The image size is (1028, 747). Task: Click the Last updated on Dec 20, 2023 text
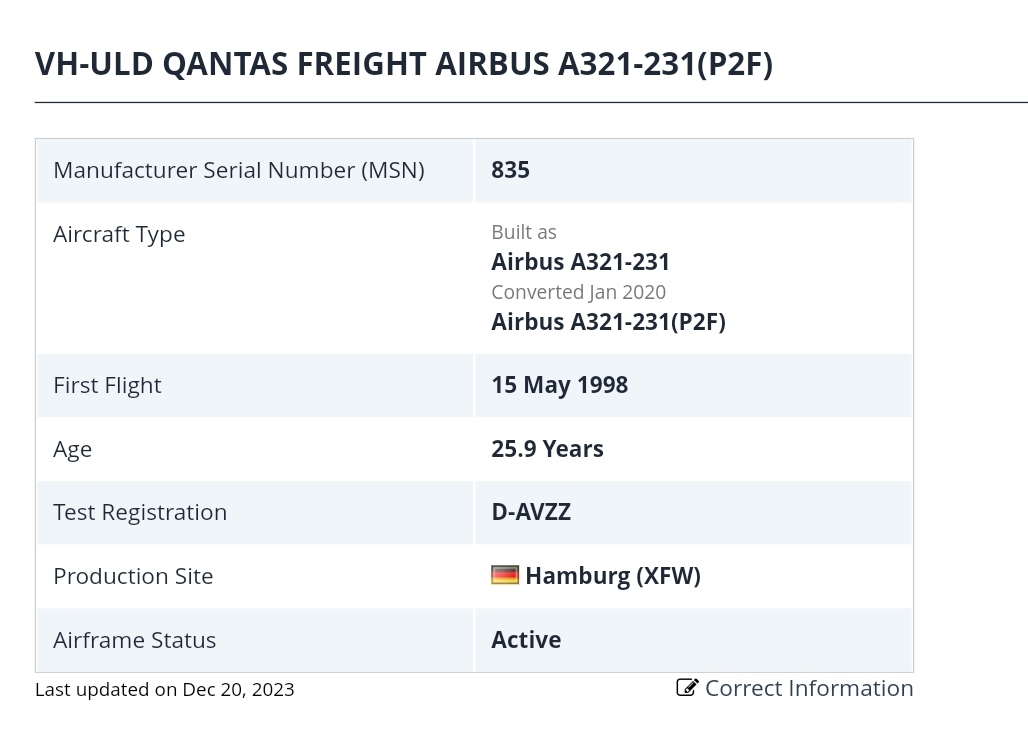(x=165, y=690)
